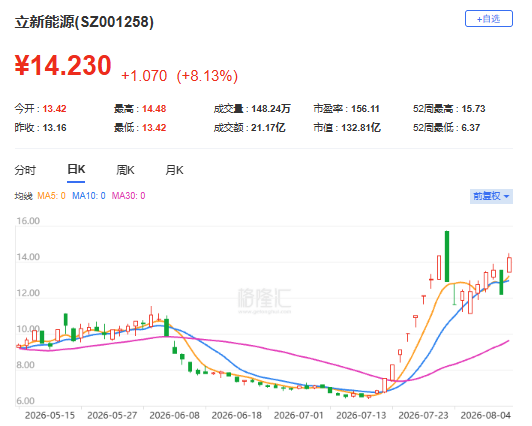Image resolution: width=532 pixels, height=426 pixels.
Task: Click the 市值 value 132.81亿
Action: (361, 128)
